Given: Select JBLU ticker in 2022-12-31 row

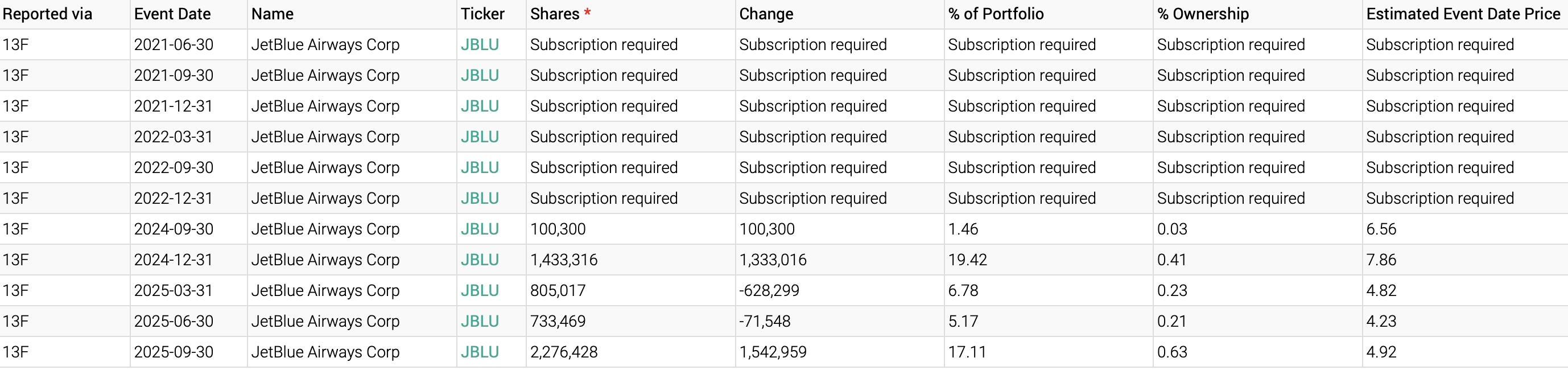Looking at the screenshot, I should click(480, 199).
